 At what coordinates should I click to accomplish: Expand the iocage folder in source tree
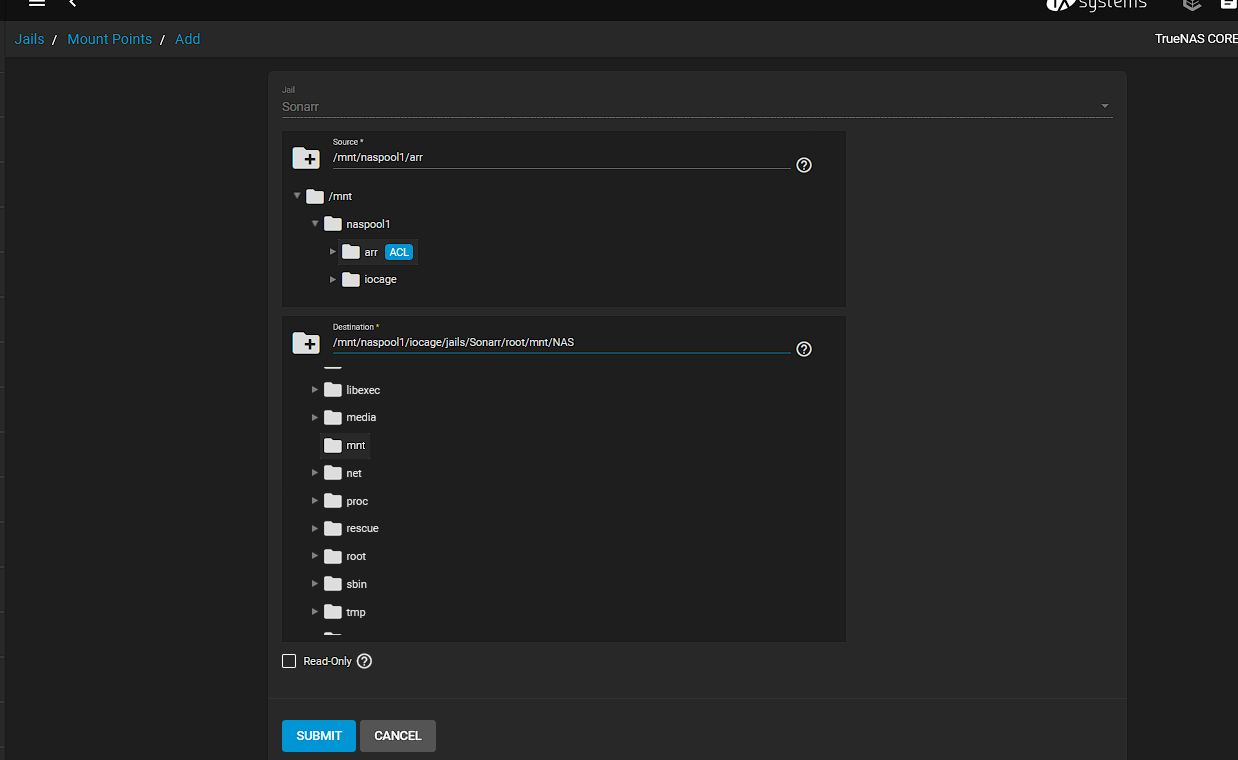pos(333,280)
